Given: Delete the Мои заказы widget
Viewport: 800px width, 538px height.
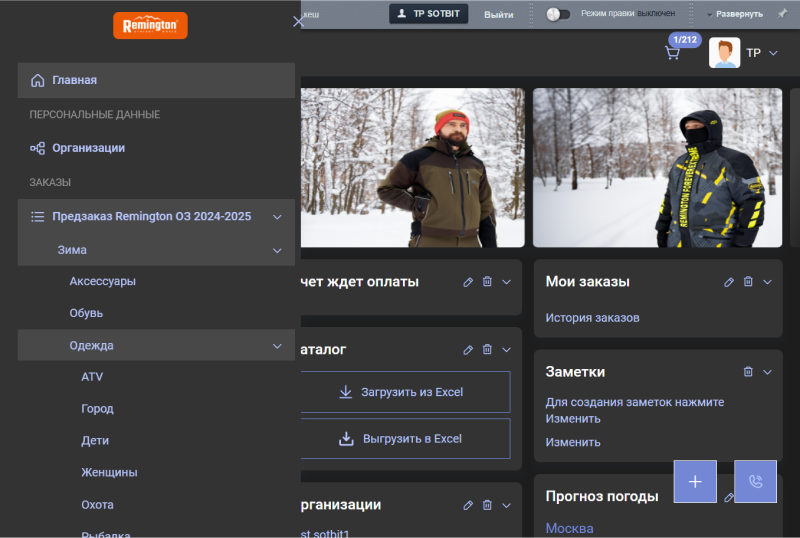Looking at the screenshot, I should coord(748,282).
